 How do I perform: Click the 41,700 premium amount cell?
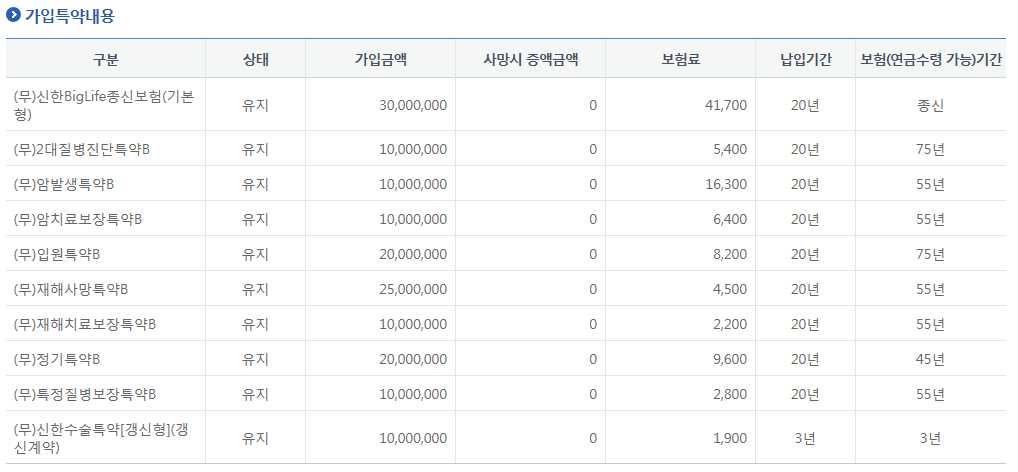tap(726, 105)
